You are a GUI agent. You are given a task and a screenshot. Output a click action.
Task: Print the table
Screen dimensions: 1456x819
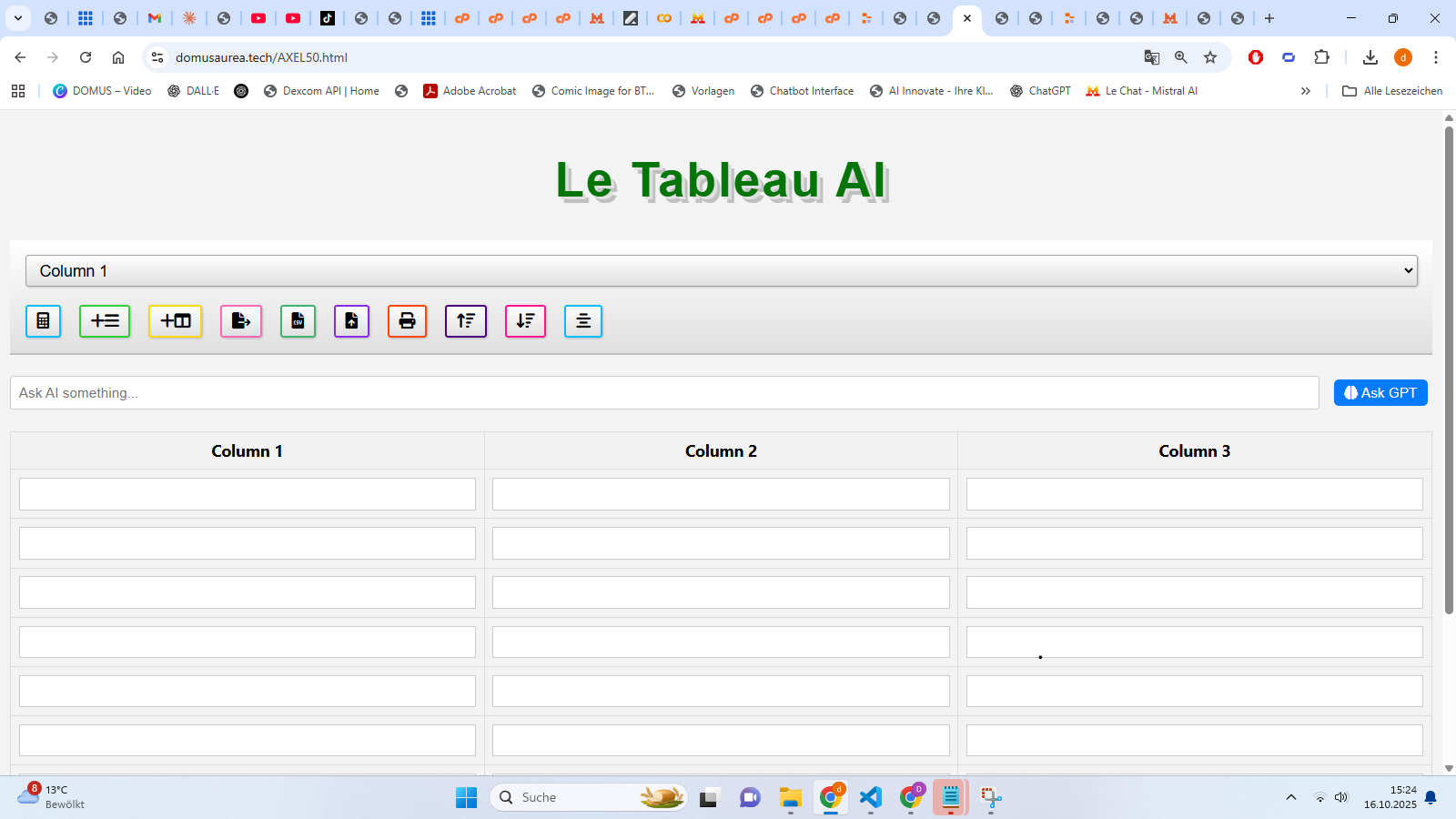click(407, 321)
